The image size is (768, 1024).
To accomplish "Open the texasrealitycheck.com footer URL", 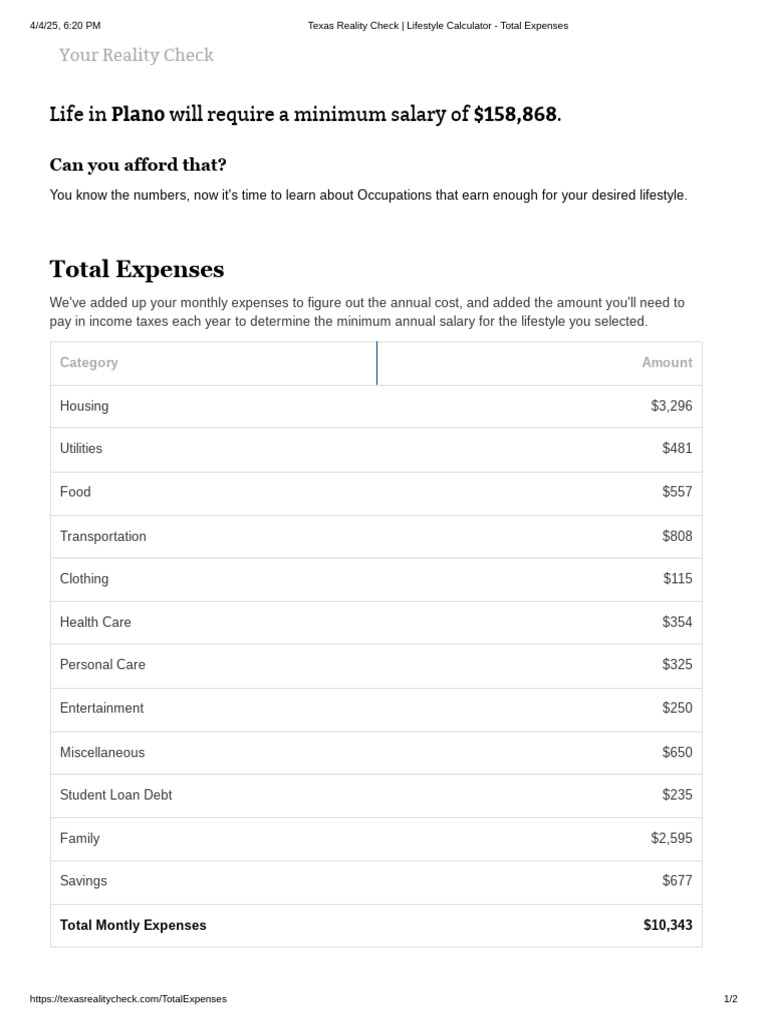I will click(x=128, y=999).
